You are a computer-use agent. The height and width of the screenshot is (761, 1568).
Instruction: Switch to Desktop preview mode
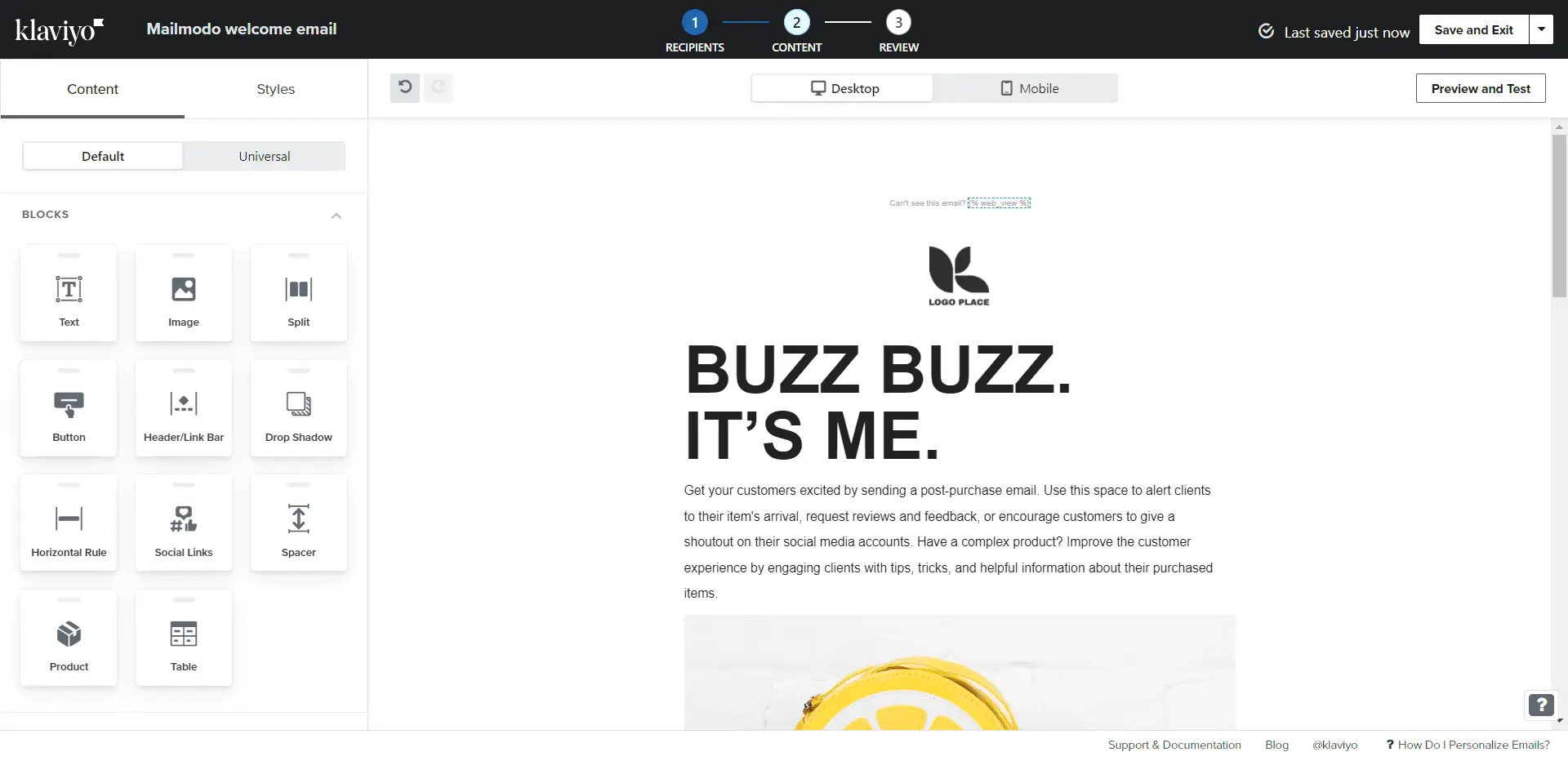(x=842, y=88)
